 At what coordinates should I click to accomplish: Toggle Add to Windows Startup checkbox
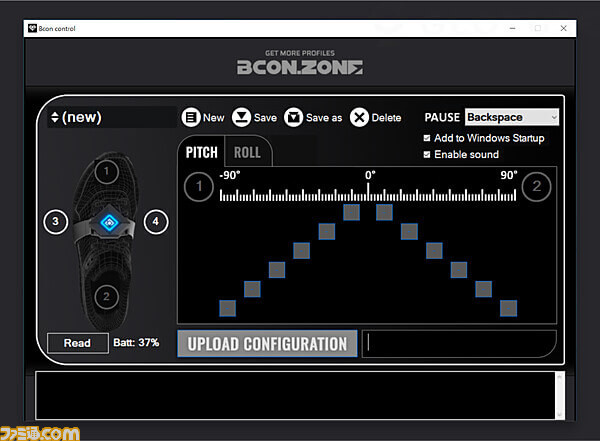coord(427,138)
